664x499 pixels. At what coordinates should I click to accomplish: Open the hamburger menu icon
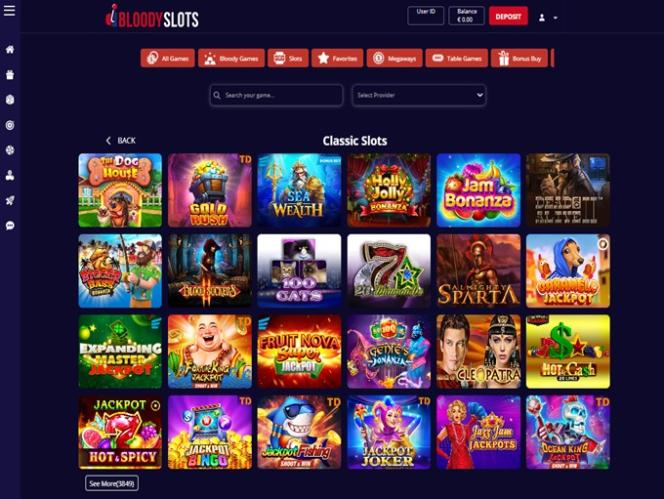pos(9,11)
